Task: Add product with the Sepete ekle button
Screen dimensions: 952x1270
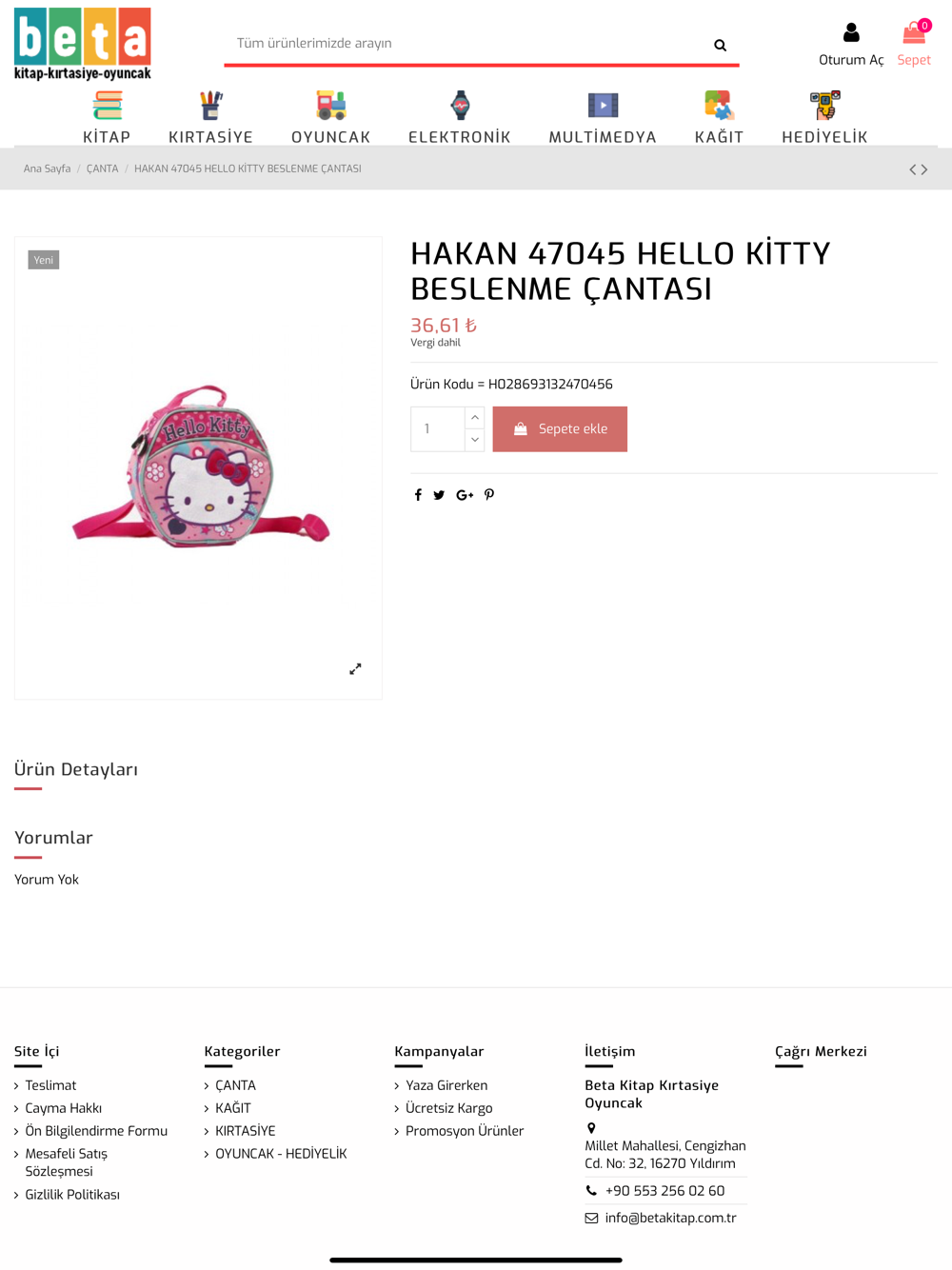Action: coord(560,429)
